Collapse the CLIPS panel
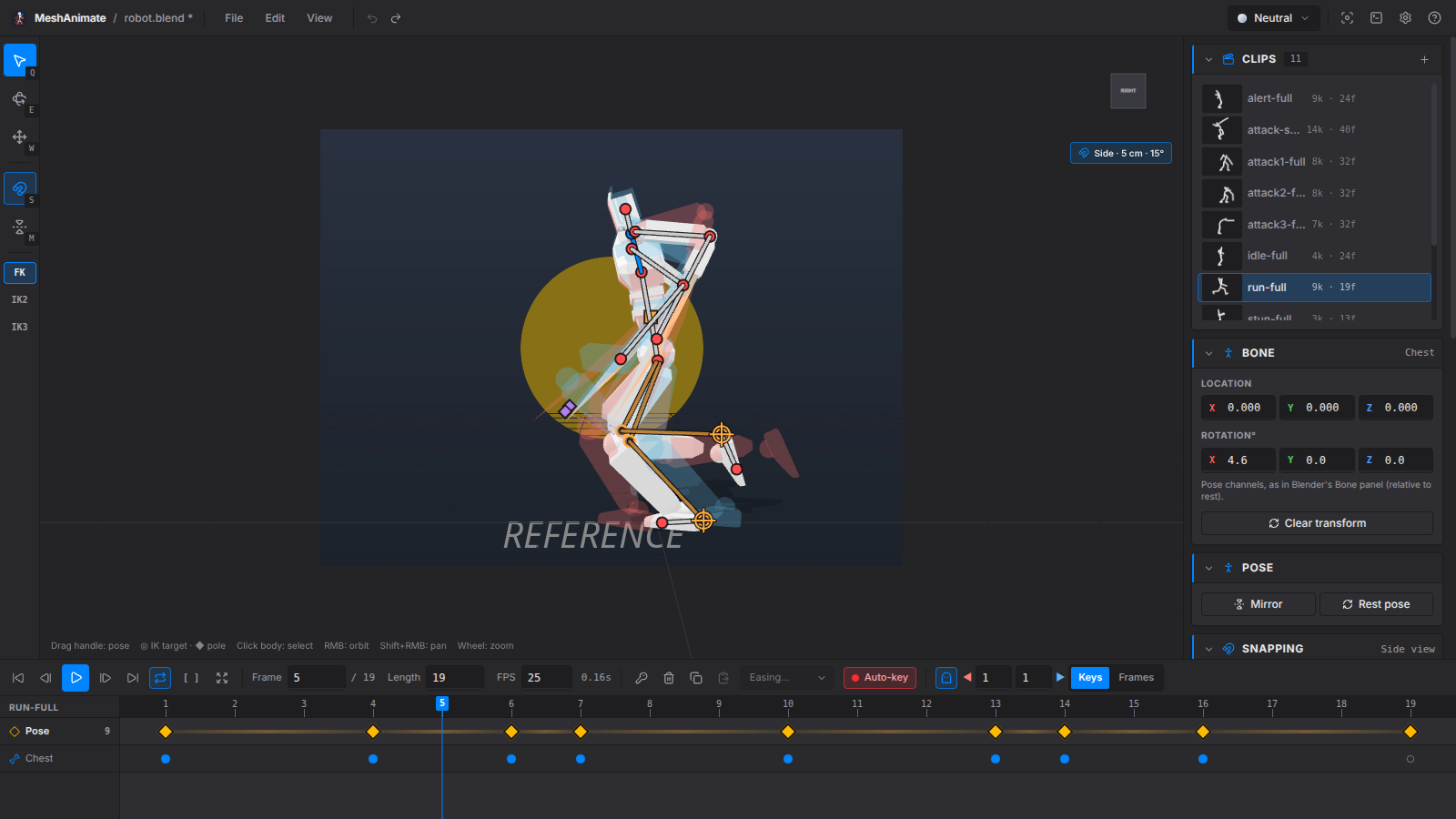This screenshot has height=819, width=1456. [x=1208, y=59]
